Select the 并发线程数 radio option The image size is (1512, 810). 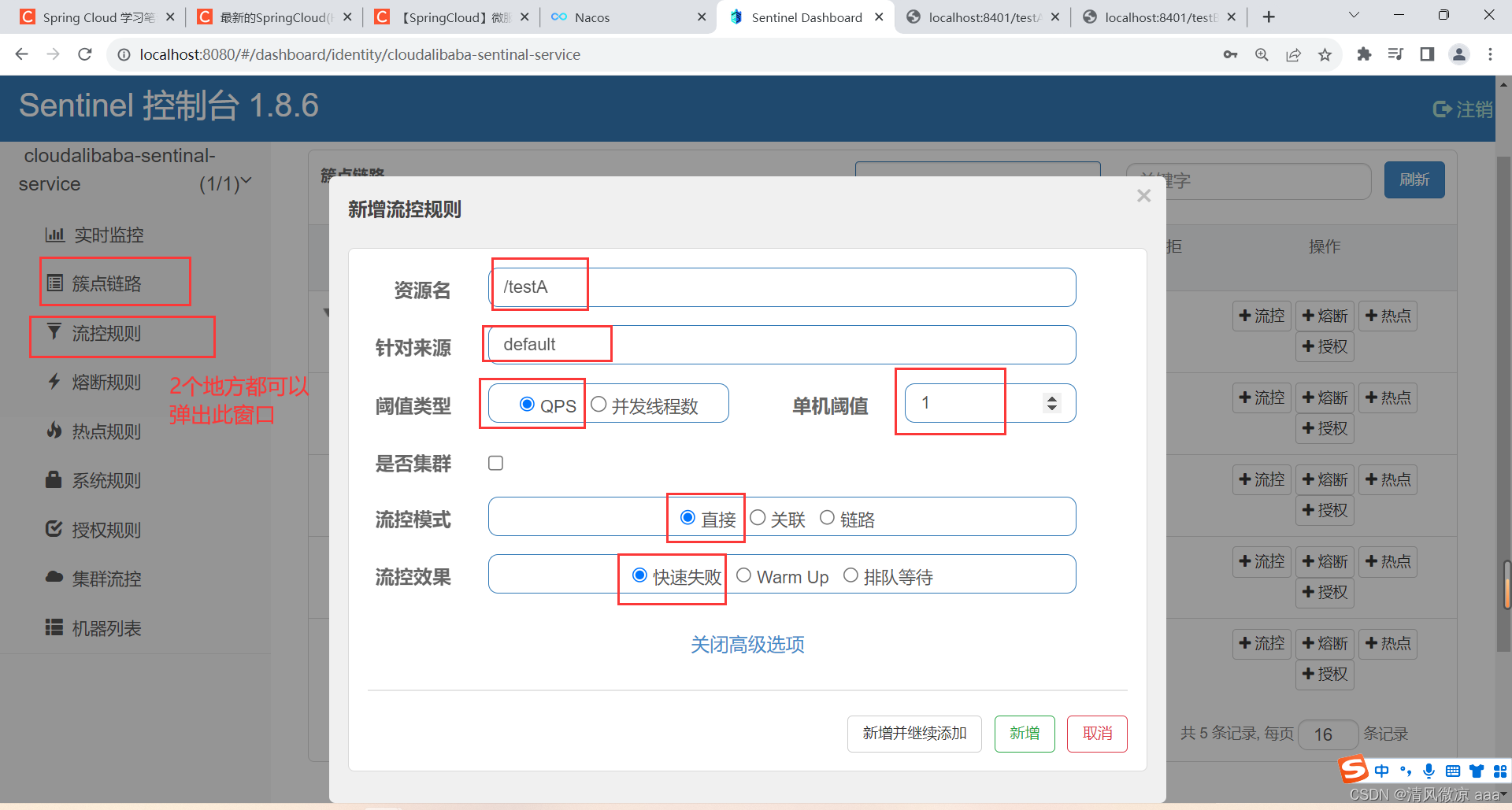(x=598, y=404)
